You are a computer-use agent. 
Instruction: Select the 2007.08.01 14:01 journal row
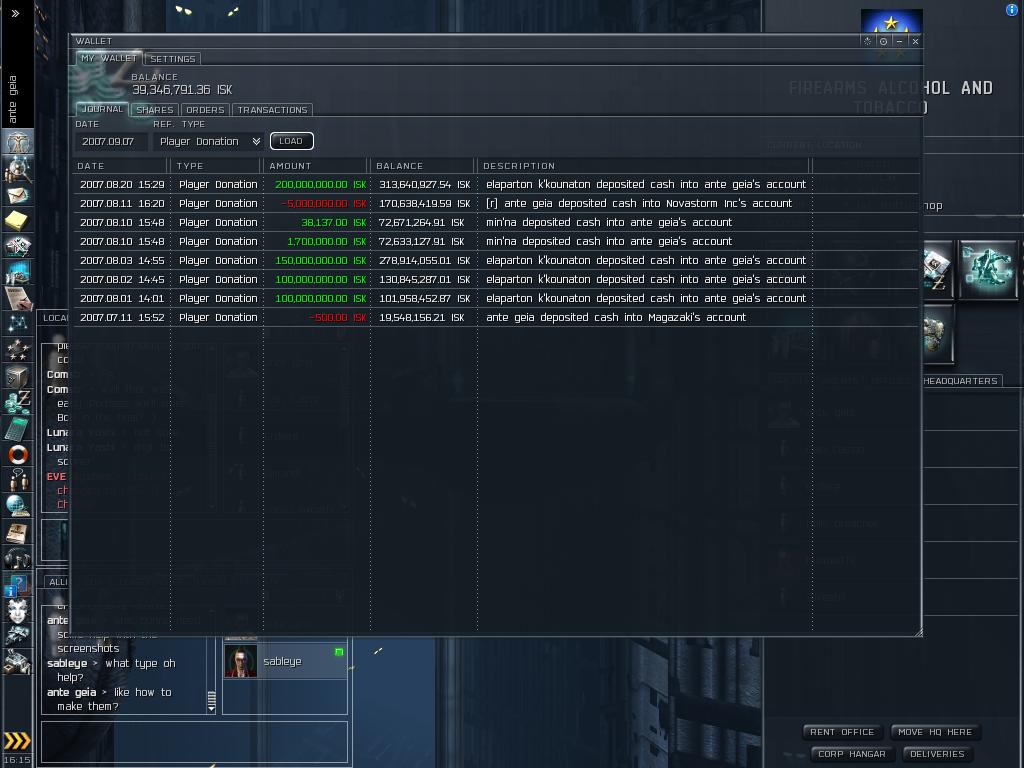496,298
